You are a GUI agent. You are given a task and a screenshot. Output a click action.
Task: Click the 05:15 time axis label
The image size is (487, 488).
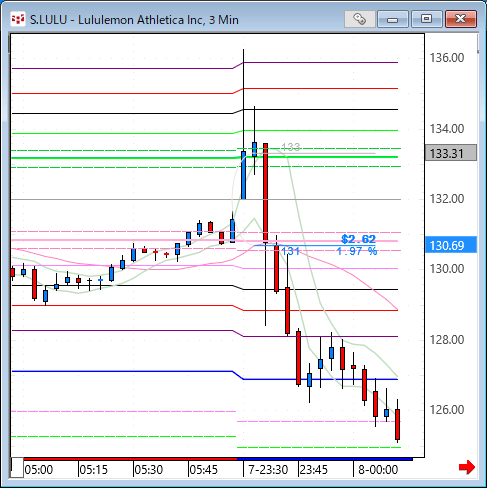(x=94, y=470)
